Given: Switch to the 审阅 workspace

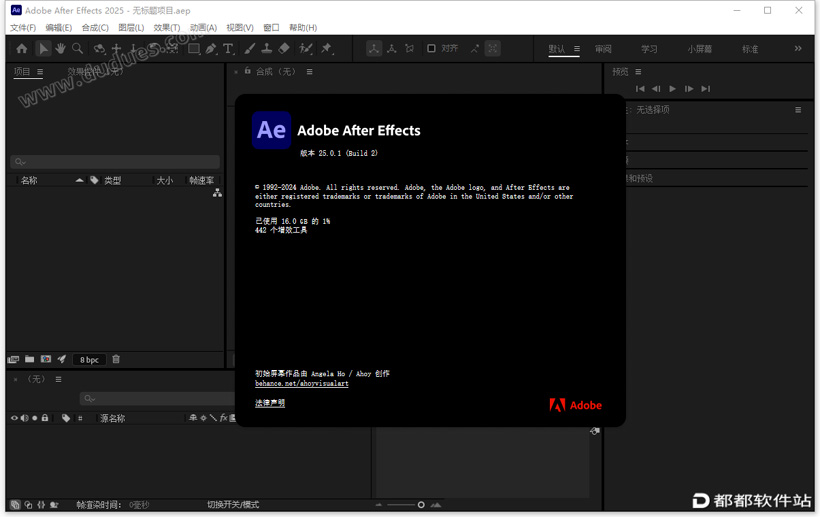Looking at the screenshot, I should click(x=603, y=49).
